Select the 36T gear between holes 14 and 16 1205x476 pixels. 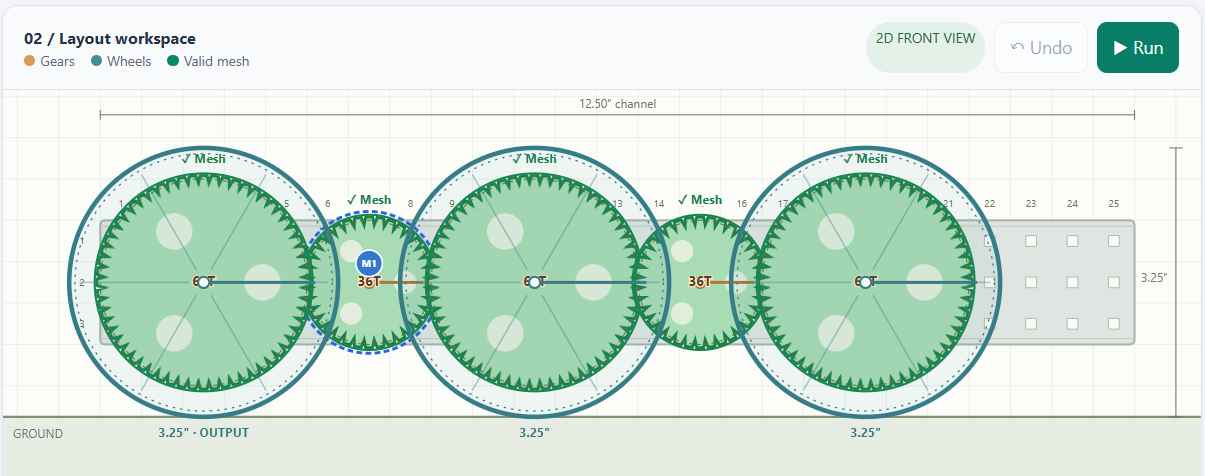(700, 283)
